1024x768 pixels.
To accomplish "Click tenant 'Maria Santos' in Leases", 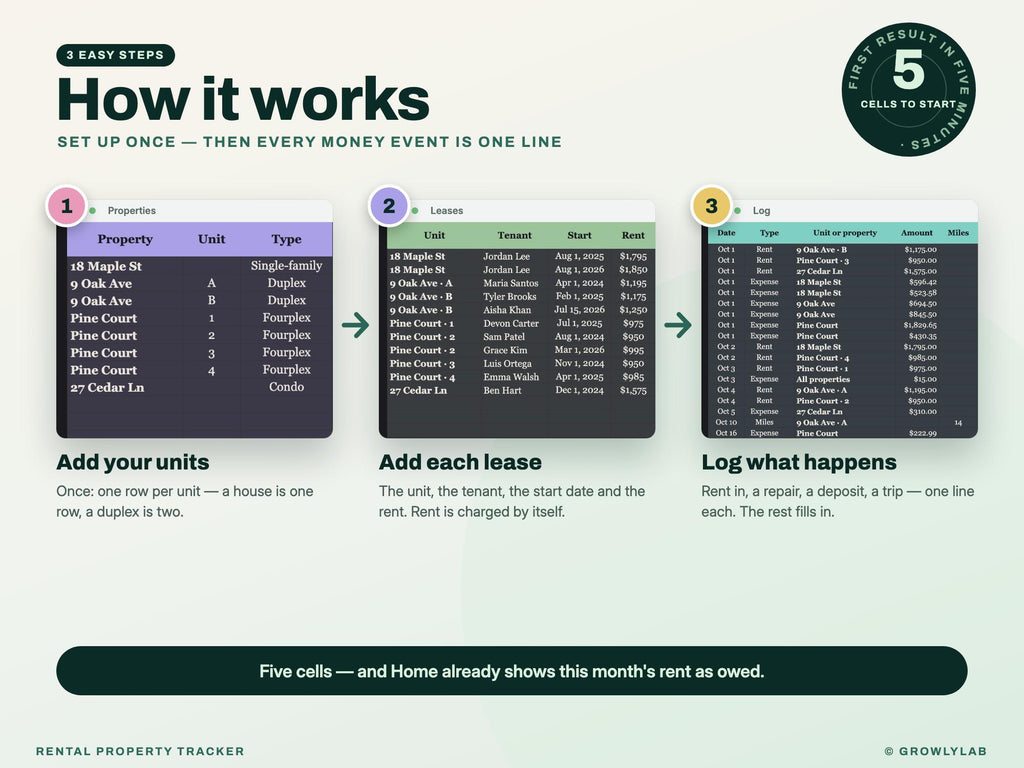I will click(511, 283).
